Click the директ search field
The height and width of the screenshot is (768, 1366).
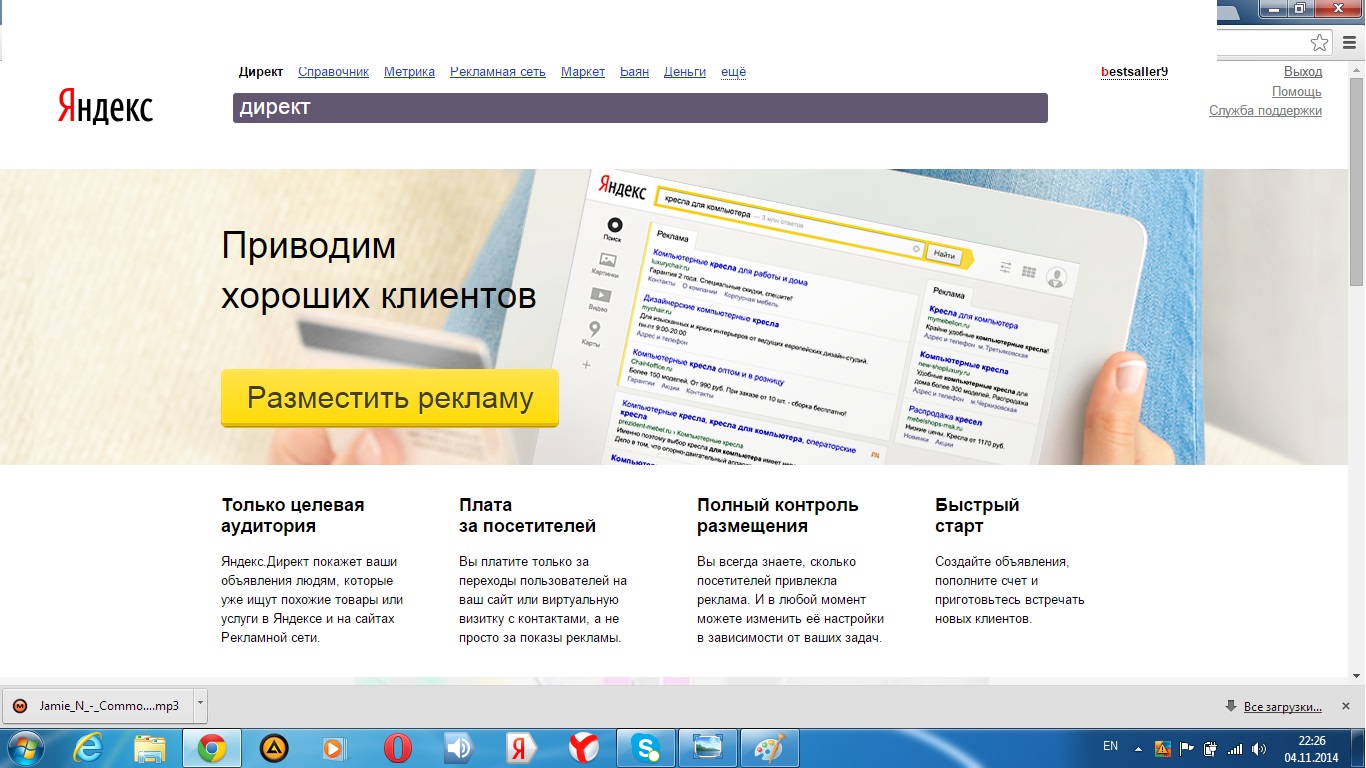pos(640,108)
